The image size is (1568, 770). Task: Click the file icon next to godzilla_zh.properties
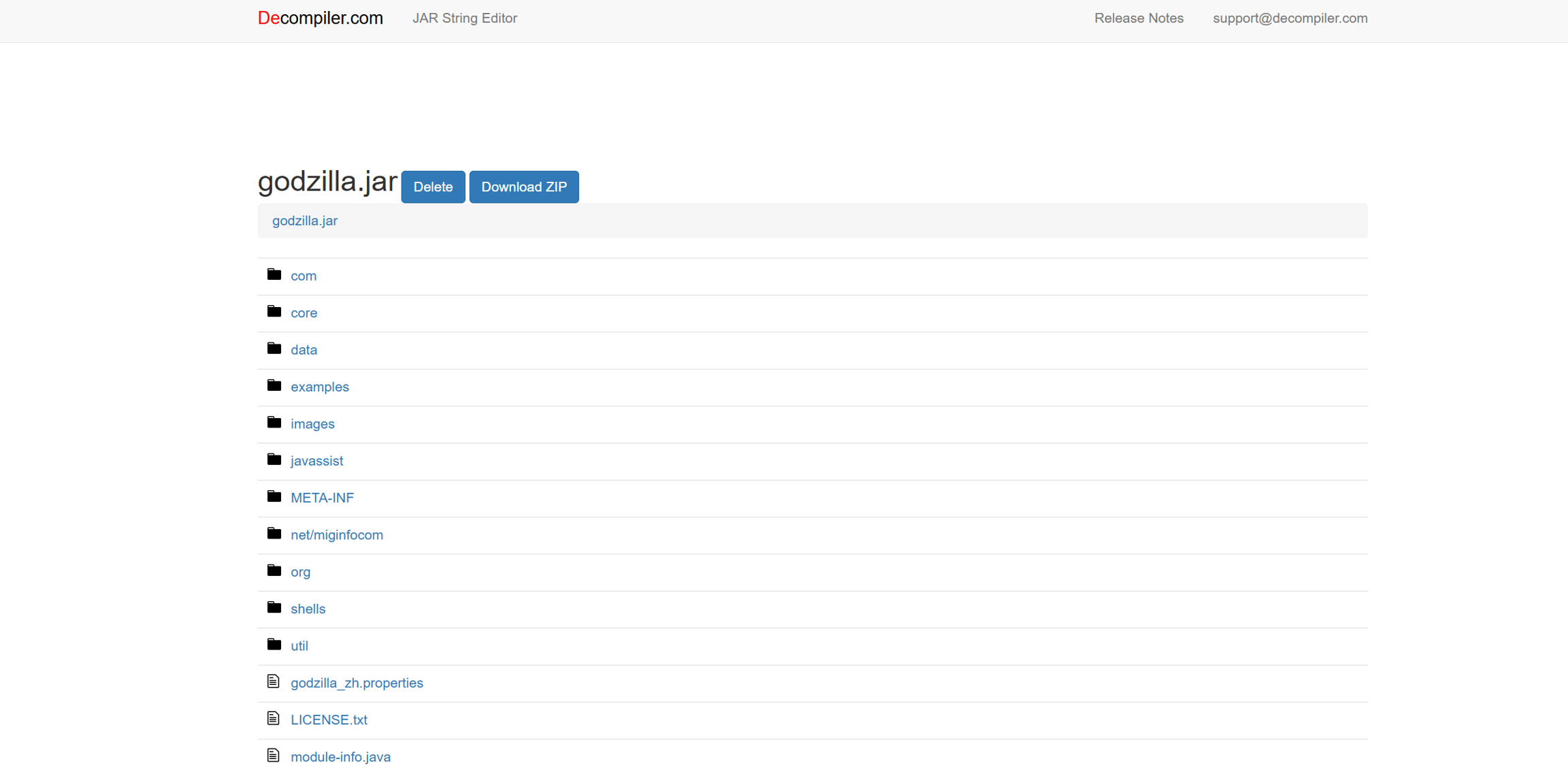click(x=273, y=681)
